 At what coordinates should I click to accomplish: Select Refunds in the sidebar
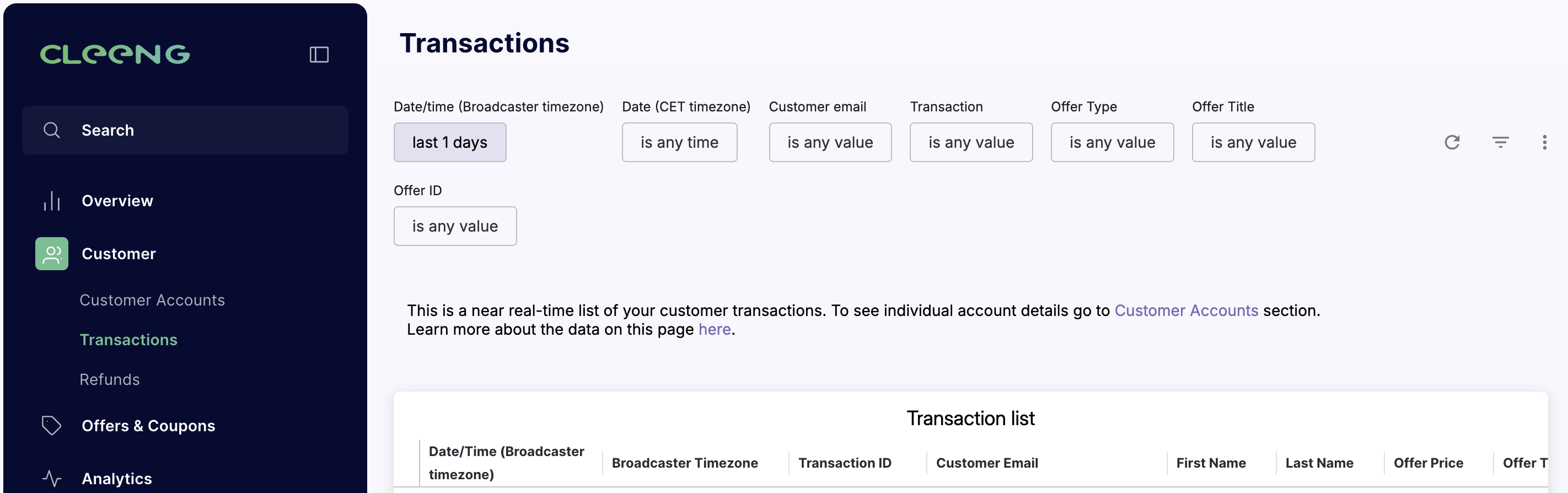point(110,379)
